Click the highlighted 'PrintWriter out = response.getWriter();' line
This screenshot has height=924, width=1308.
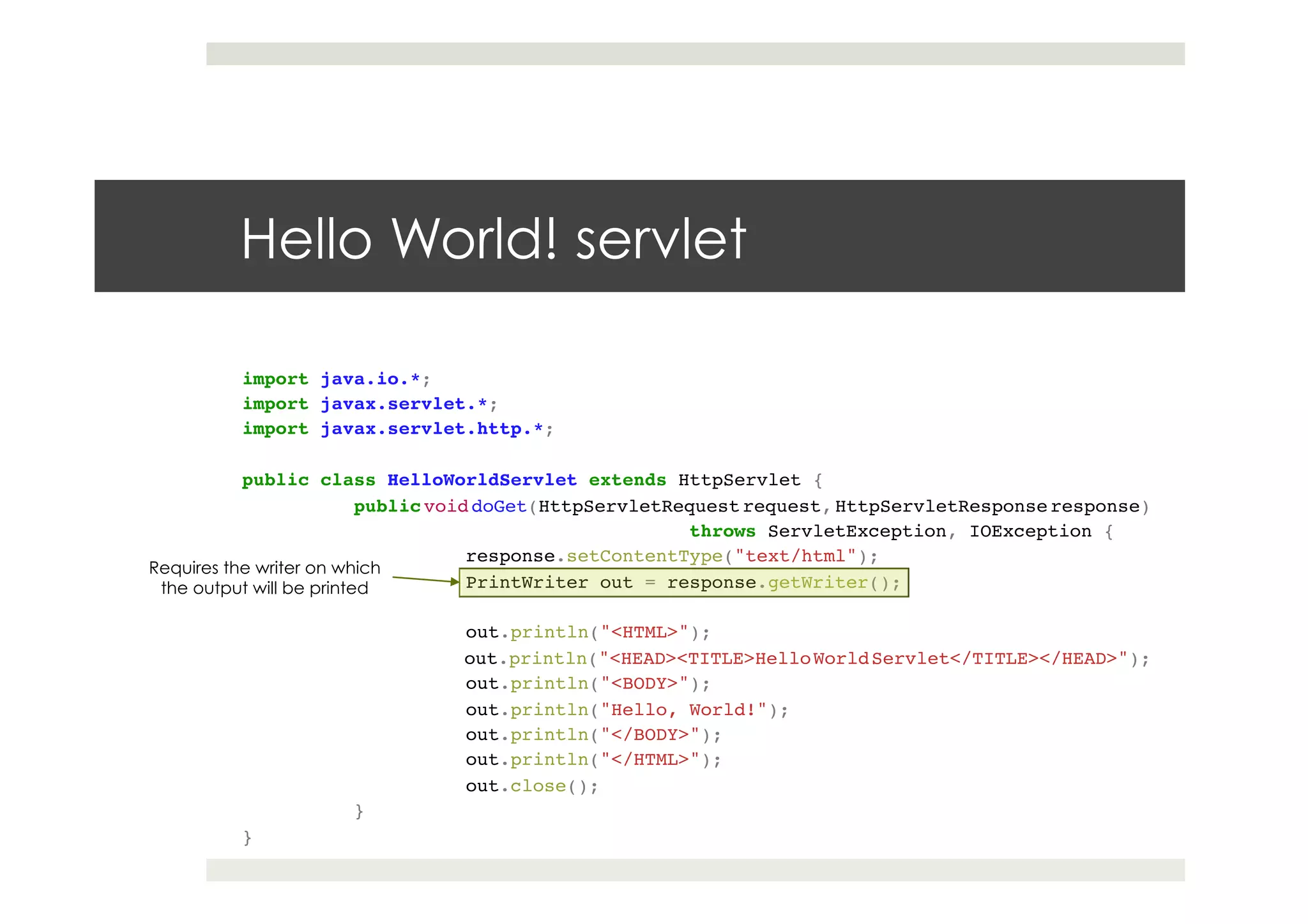click(683, 582)
